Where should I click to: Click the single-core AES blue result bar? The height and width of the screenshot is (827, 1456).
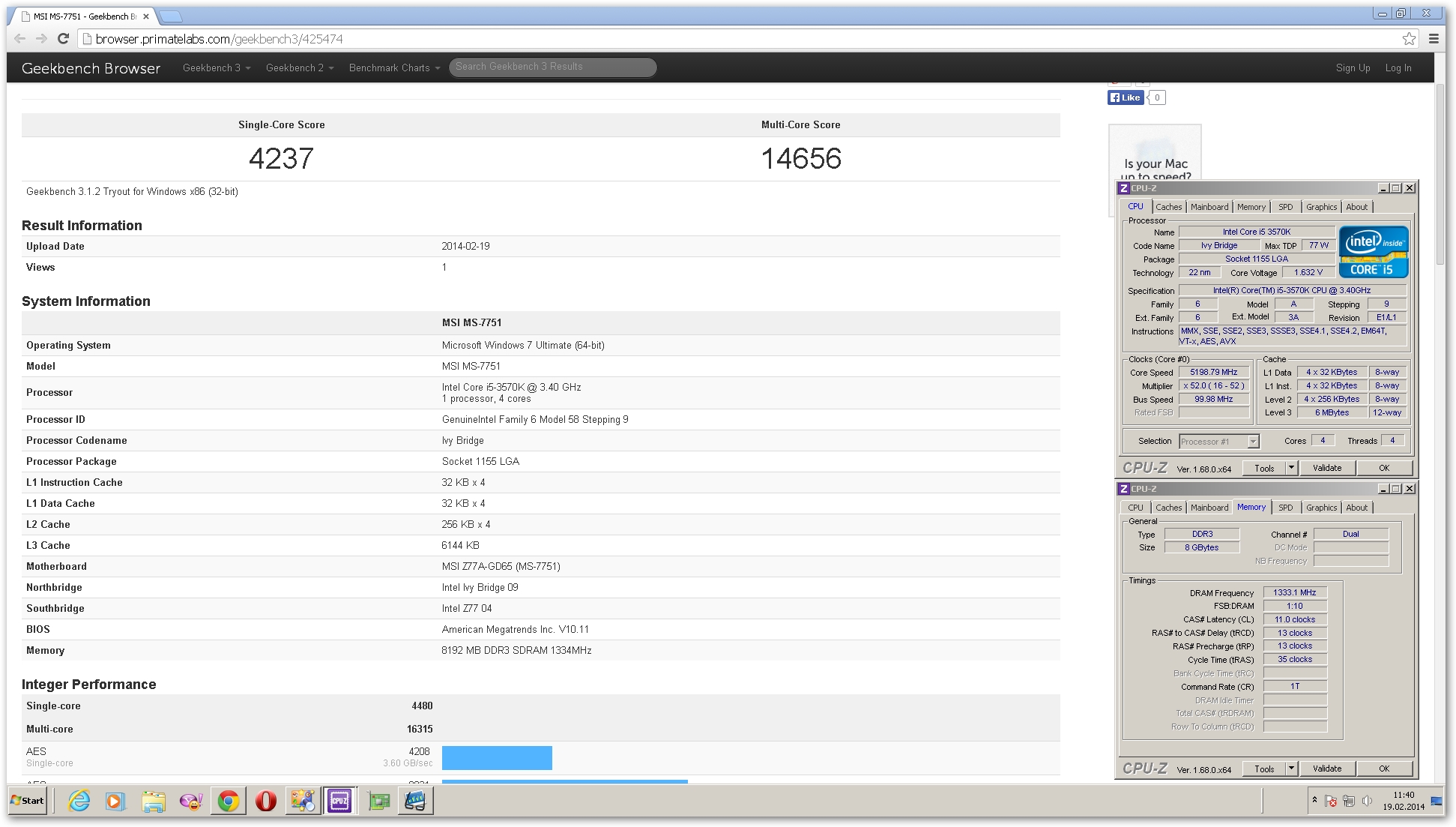[x=497, y=757]
